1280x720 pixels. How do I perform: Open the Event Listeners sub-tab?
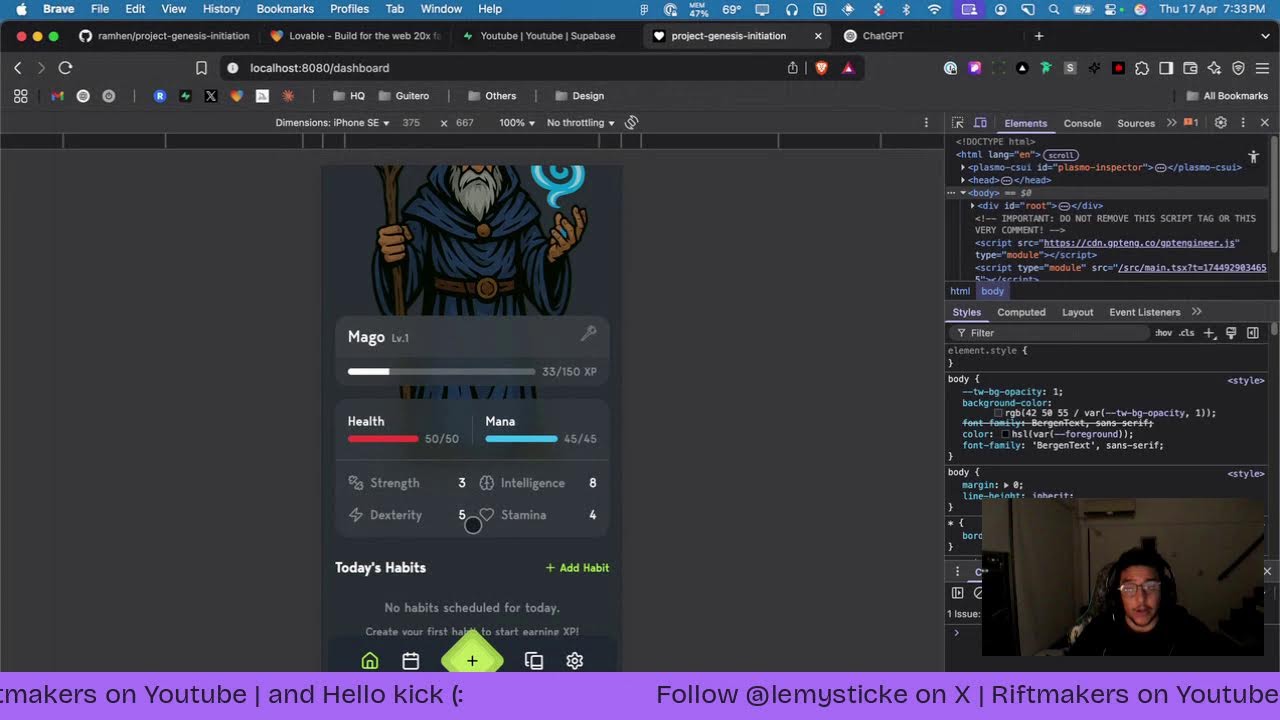(x=1144, y=312)
